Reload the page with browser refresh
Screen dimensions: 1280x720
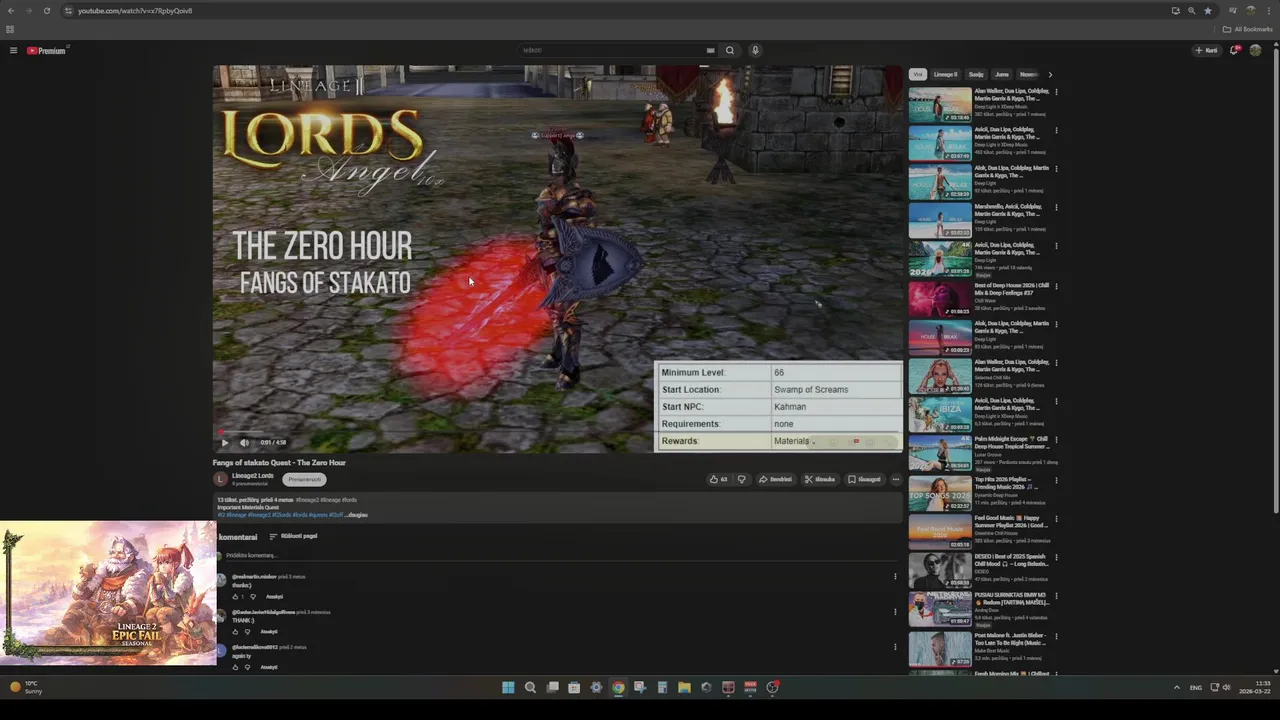(x=46, y=11)
